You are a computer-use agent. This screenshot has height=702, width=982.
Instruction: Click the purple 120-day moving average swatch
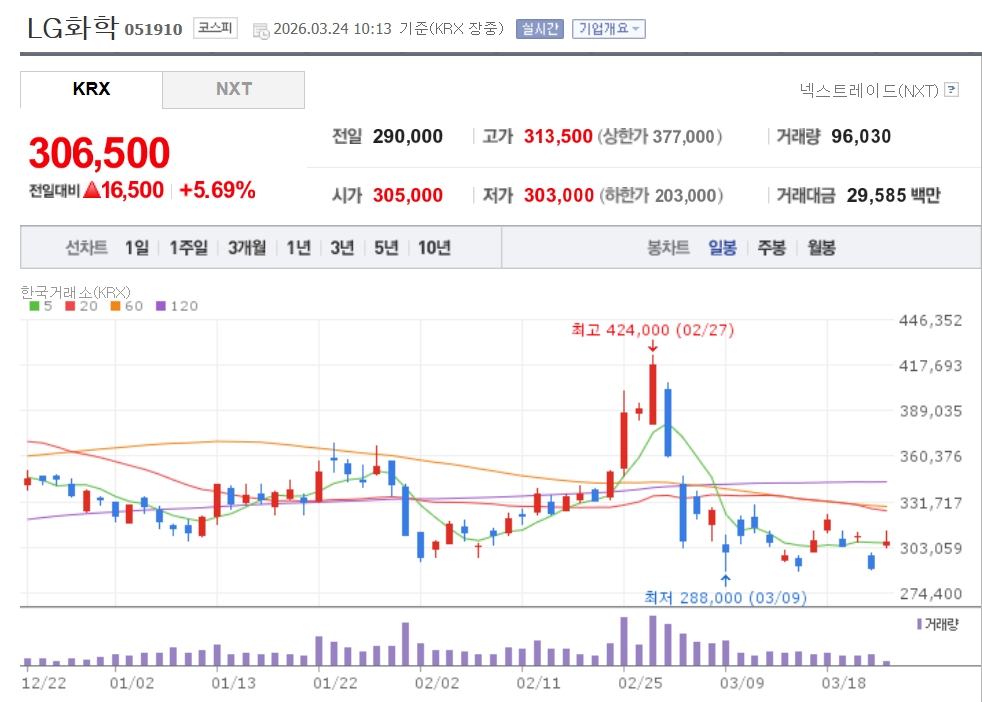click(x=161, y=306)
